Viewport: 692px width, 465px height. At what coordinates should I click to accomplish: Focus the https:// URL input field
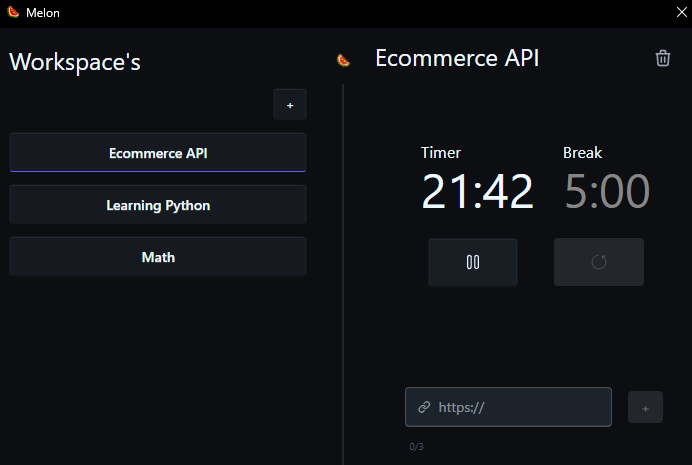click(520, 407)
